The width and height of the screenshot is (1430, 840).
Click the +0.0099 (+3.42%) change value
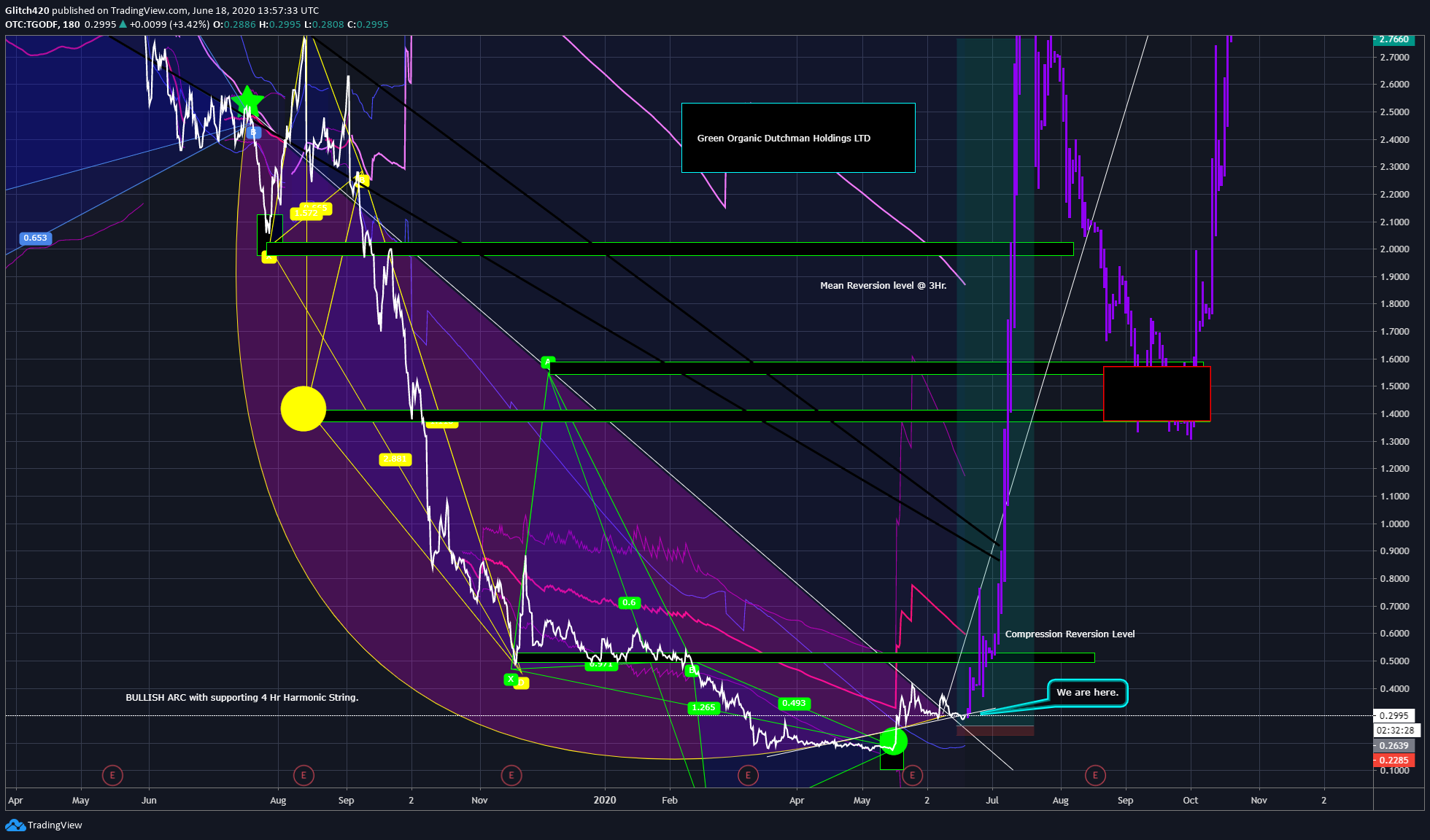[169, 25]
